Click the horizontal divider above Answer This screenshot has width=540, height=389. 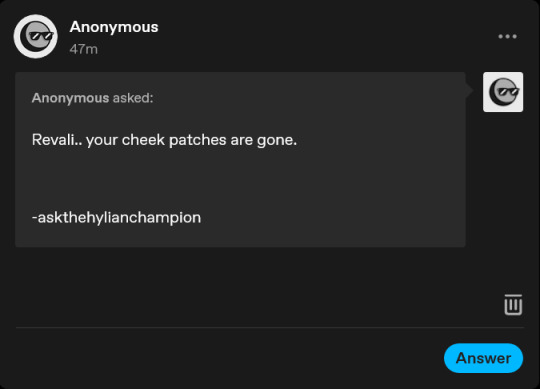click(270, 328)
